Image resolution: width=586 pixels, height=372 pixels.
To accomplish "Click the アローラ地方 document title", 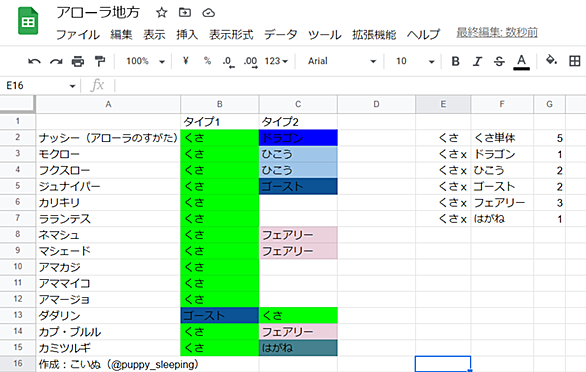I will (98, 12).
